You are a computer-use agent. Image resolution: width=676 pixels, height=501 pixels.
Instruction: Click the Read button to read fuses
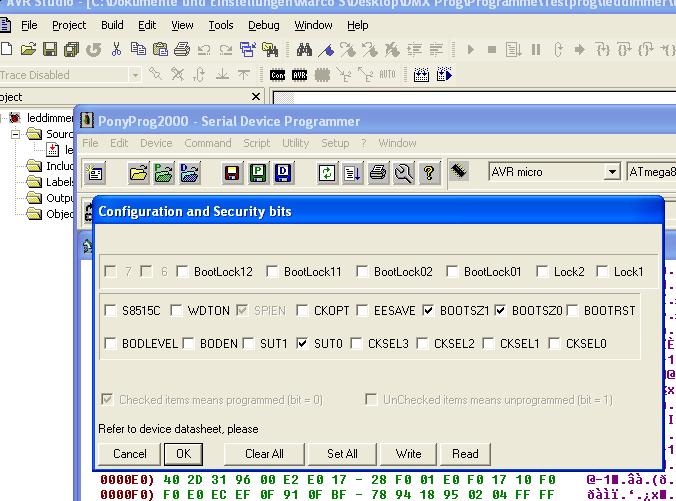[465, 454]
